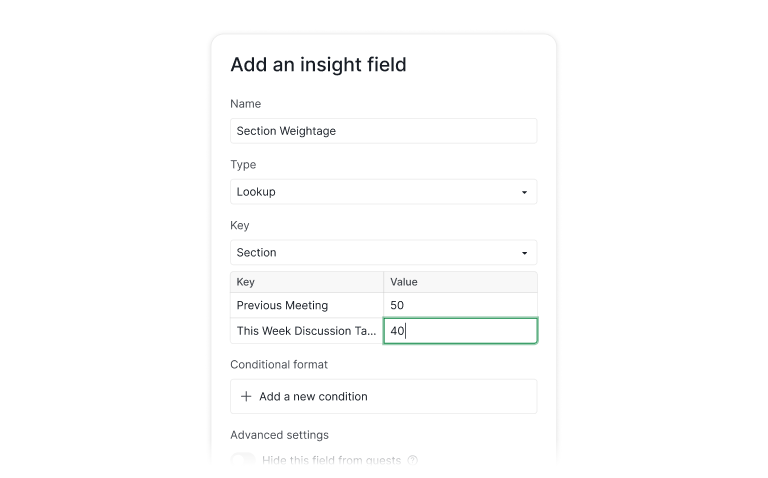Expand the Key dropdown showing Section
The height and width of the screenshot is (478, 768).
point(383,253)
